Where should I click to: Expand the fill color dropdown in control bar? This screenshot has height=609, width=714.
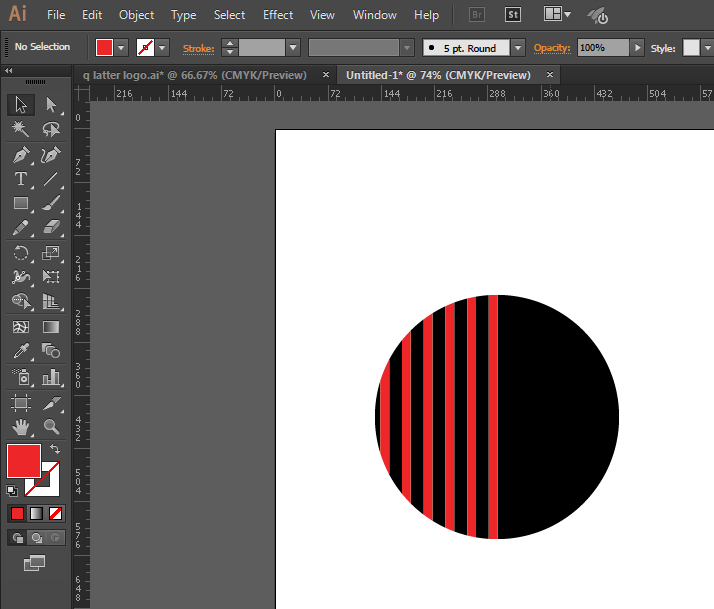122,47
